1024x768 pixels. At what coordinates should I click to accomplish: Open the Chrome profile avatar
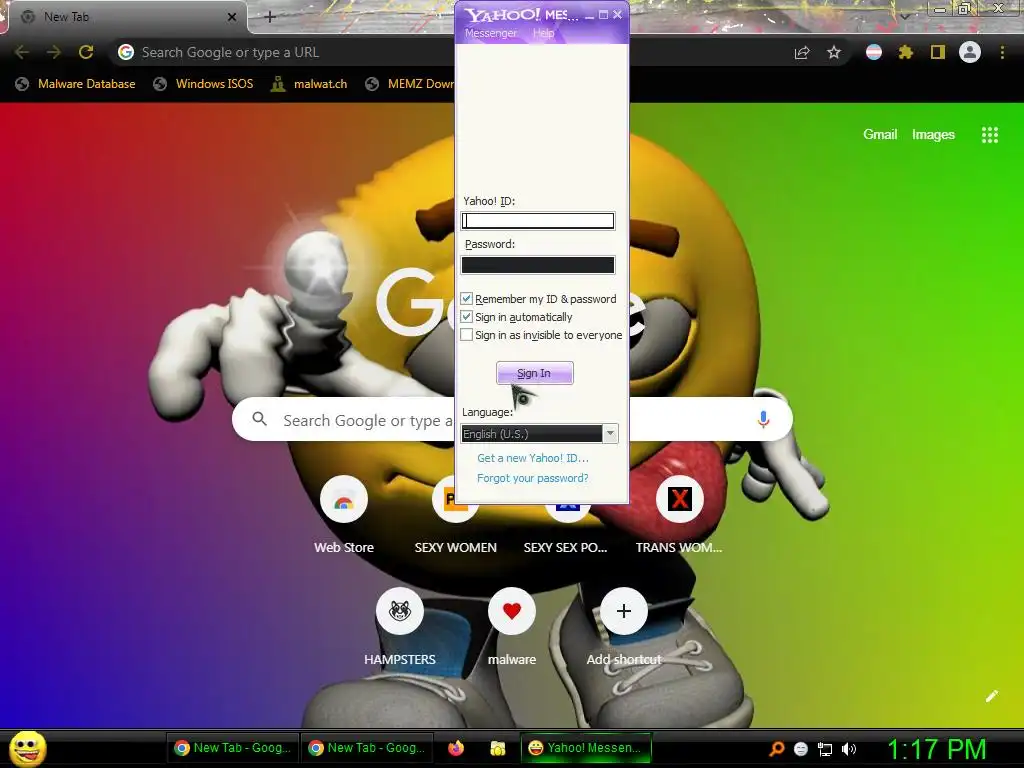click(970, 52)
